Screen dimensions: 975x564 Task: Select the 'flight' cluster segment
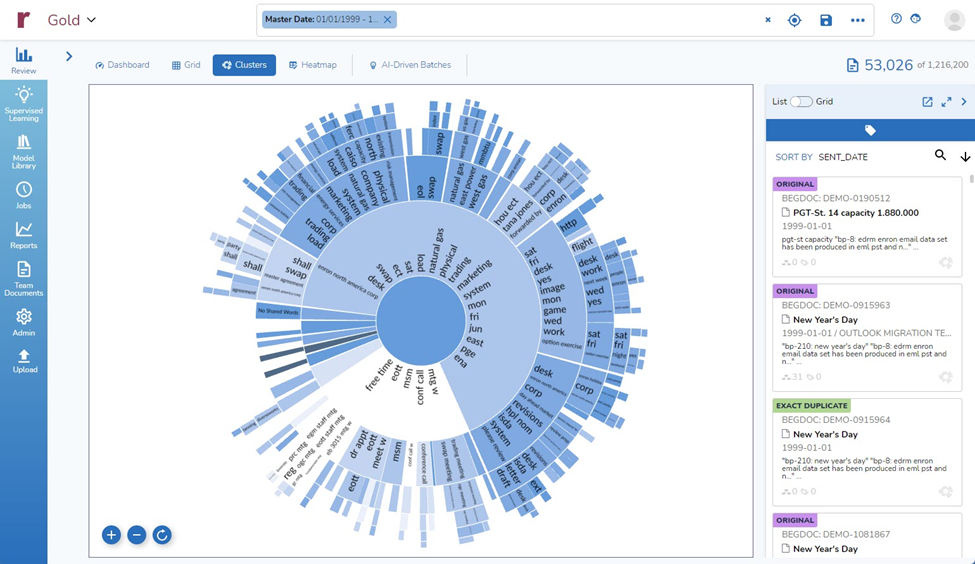point(581,245)
